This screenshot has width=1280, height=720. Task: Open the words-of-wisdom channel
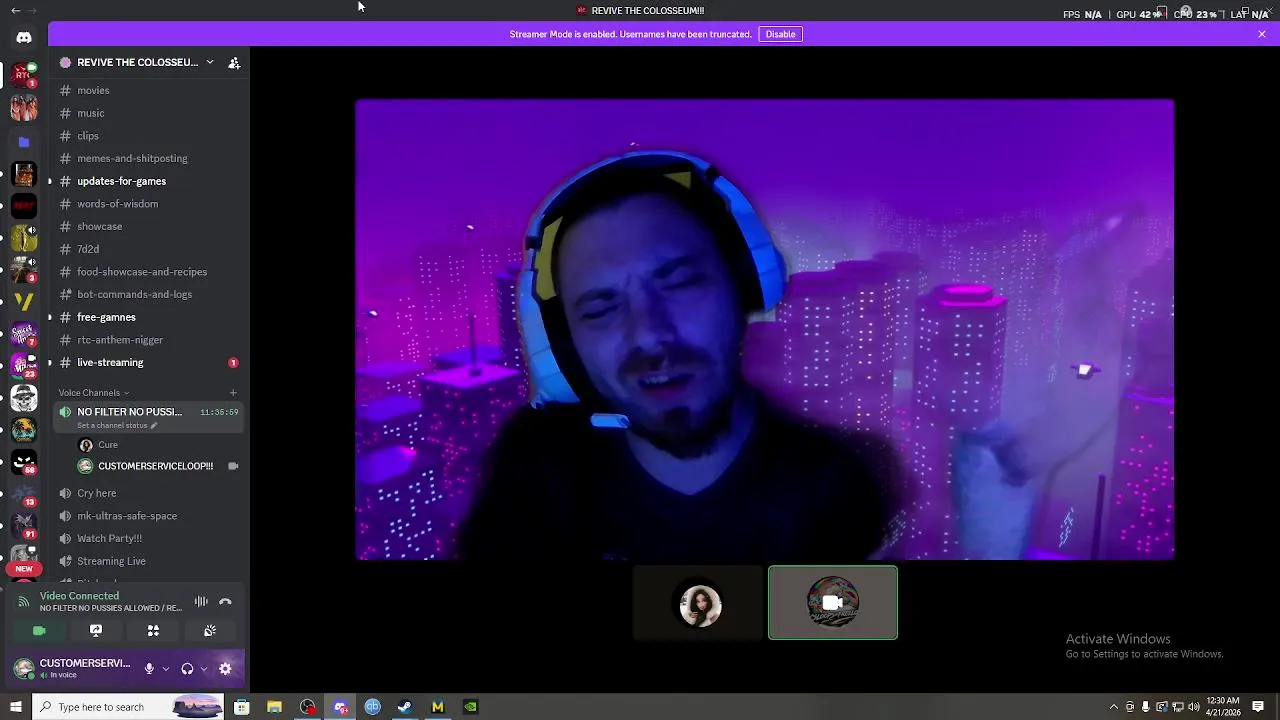click(149, 204)
